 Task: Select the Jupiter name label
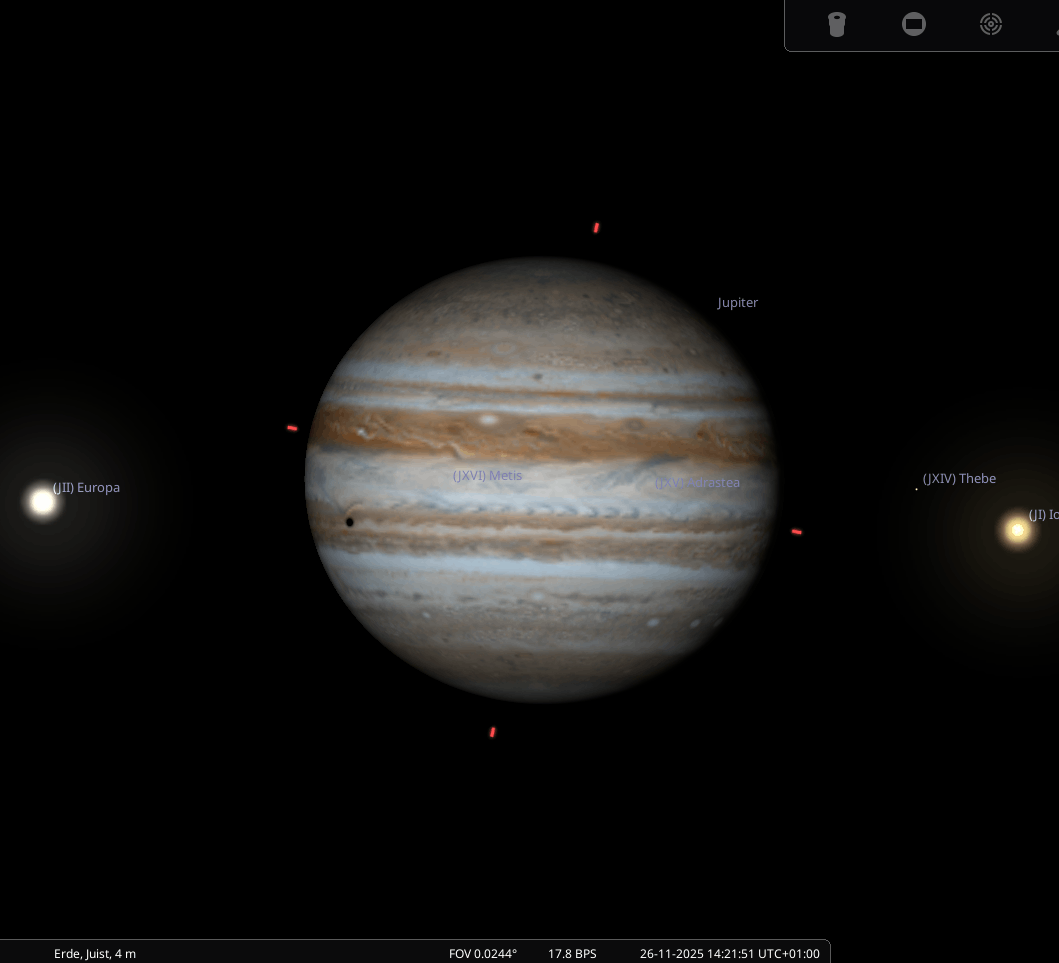737,302
